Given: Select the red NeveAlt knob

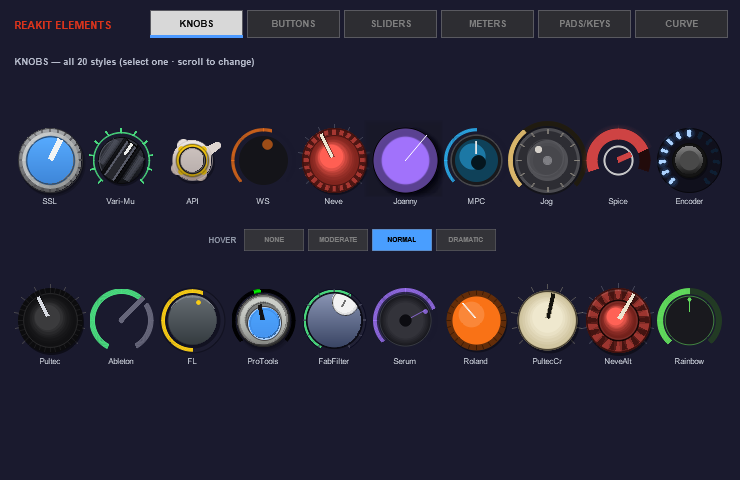Looking at the screenshot, I should pos(618,320).
